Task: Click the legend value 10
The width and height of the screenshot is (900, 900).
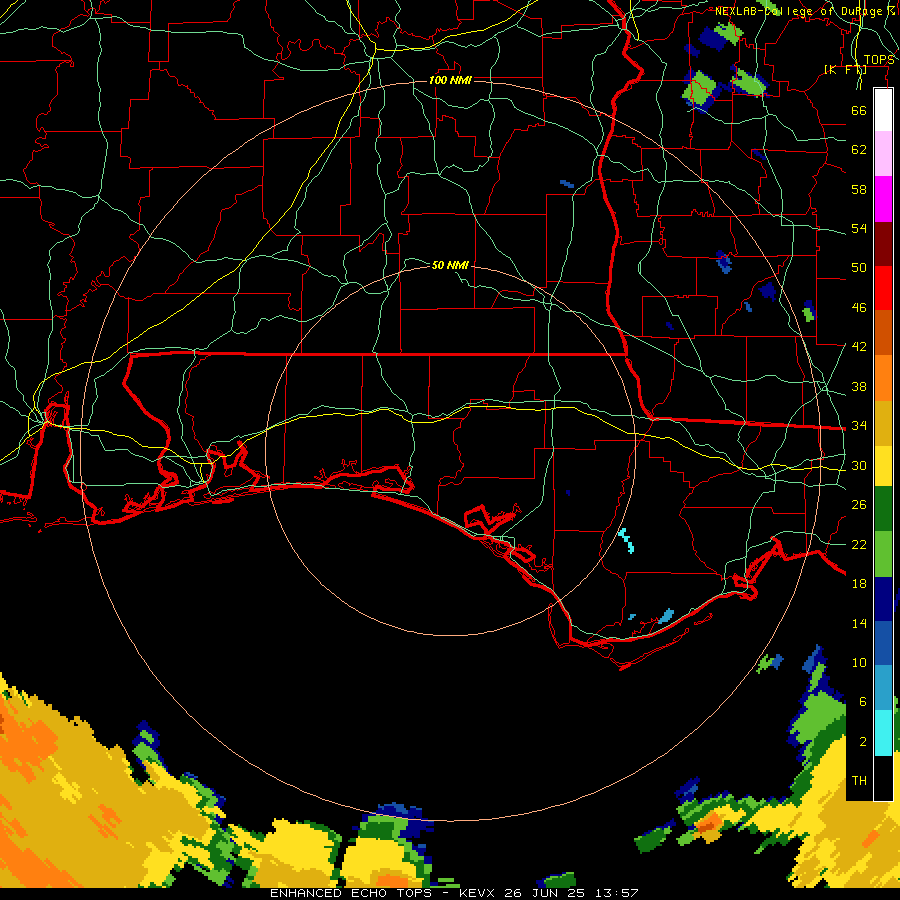Action: click(x=859, y=662)
